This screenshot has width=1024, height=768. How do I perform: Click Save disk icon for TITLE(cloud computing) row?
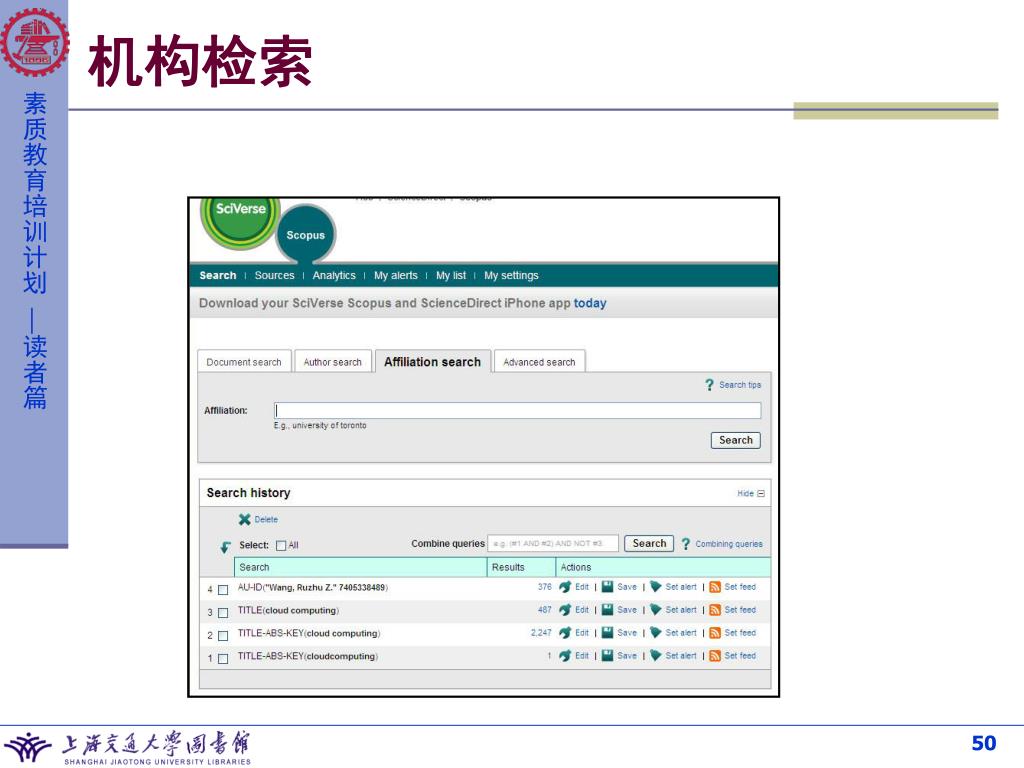pos(607,609)
